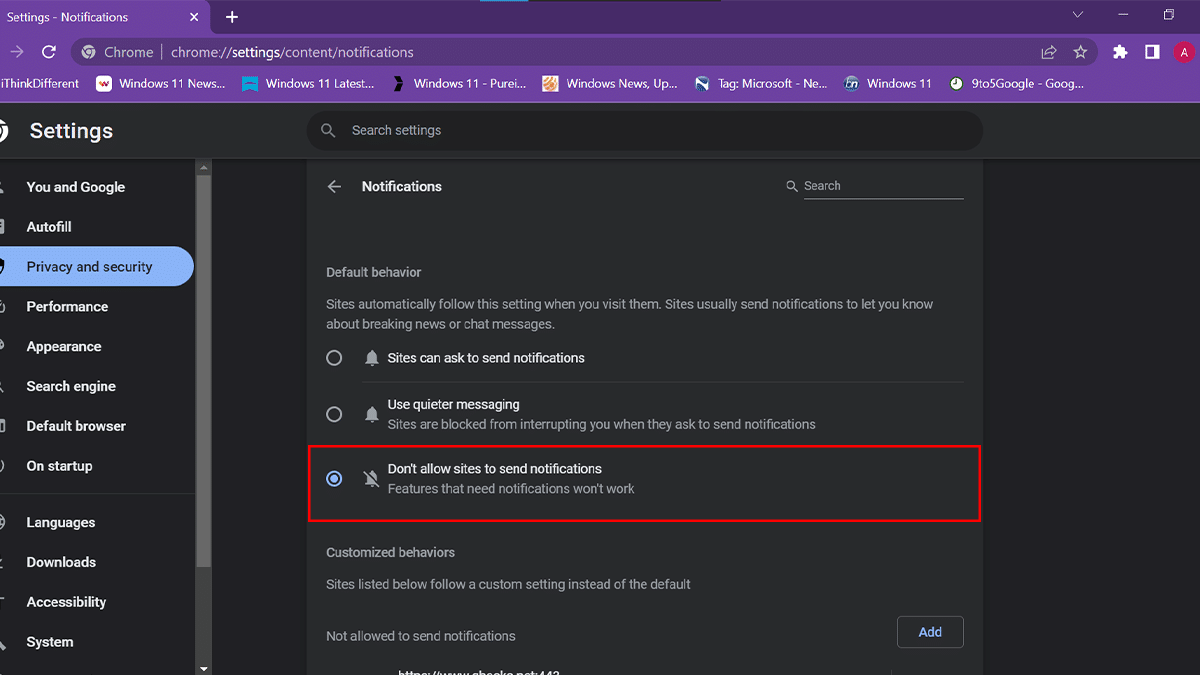Viewport: 1200px width, 675px height.
Task: Click the back arrow beside Notifications
Action: click(334, 187)
